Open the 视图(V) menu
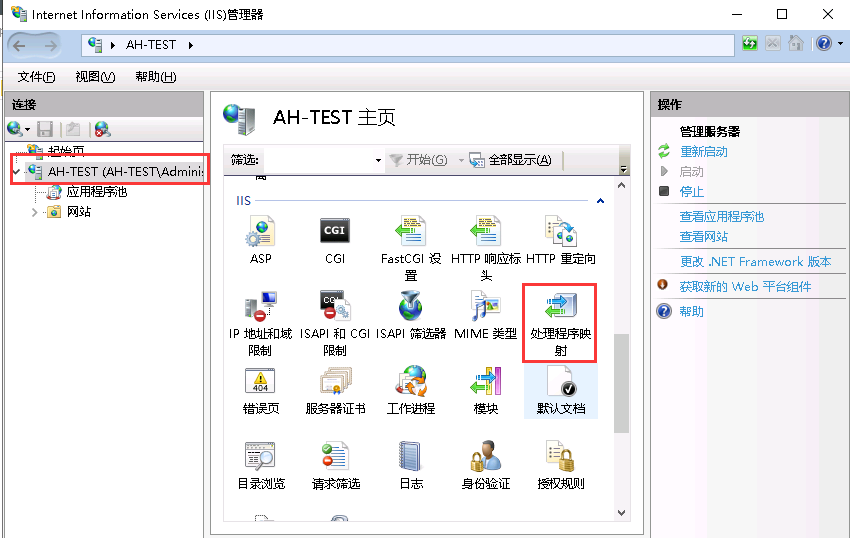This screenshot has height=538, width=850. pos(95,77)
